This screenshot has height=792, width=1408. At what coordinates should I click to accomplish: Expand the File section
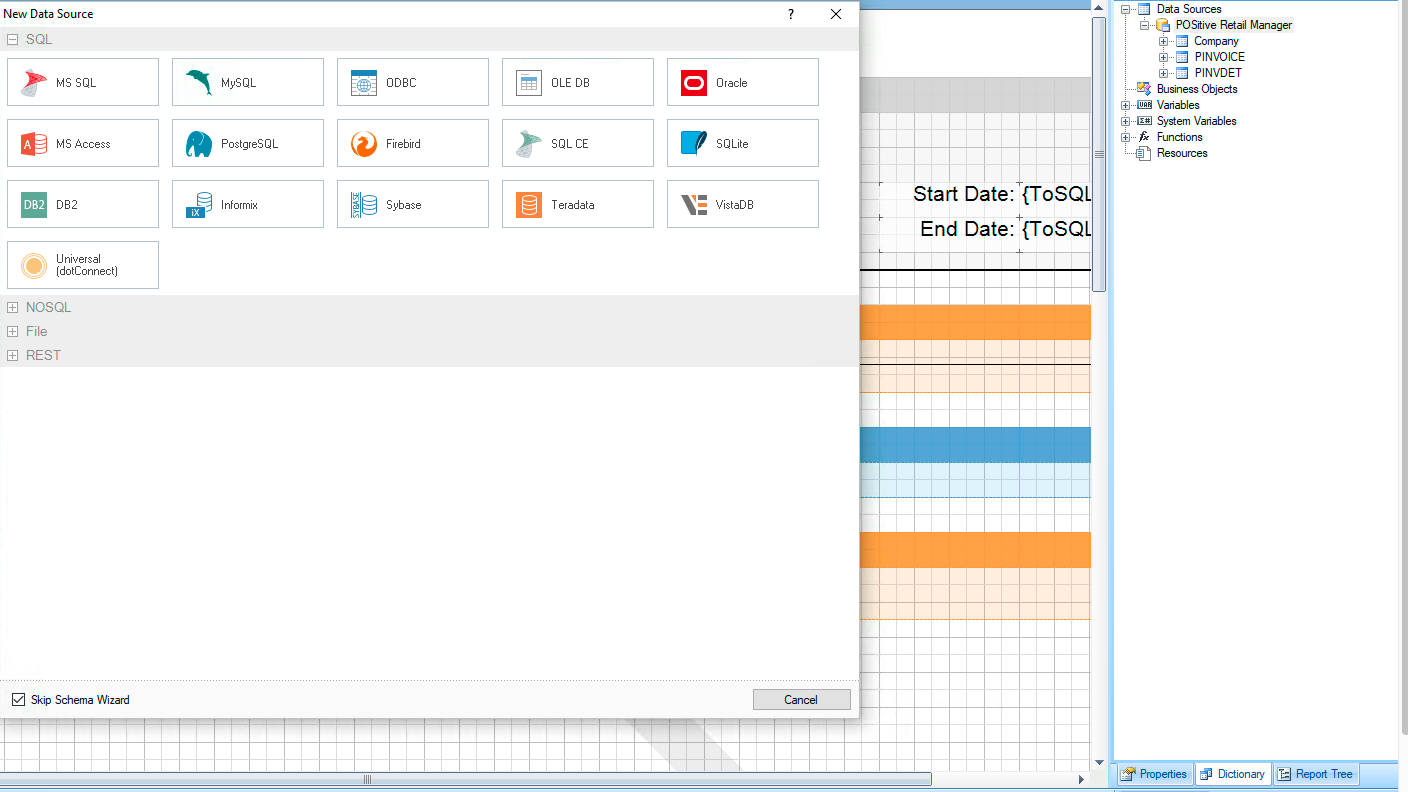point(13,331)
